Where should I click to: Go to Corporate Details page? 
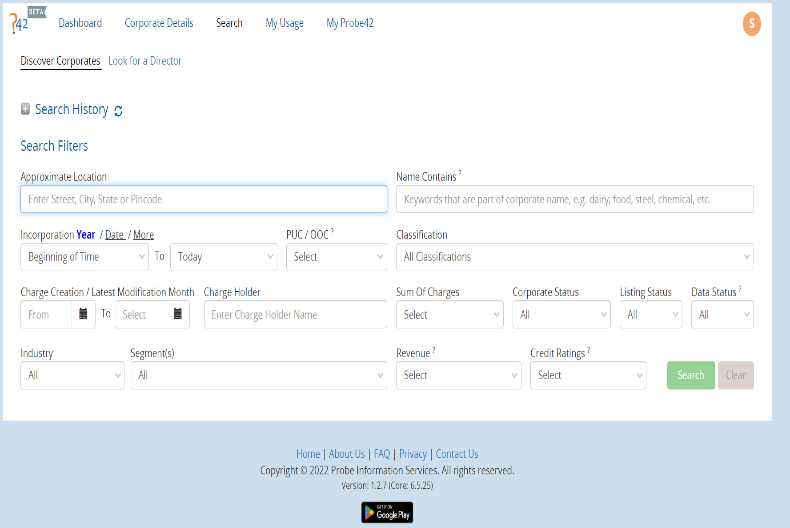click(159, 23)
